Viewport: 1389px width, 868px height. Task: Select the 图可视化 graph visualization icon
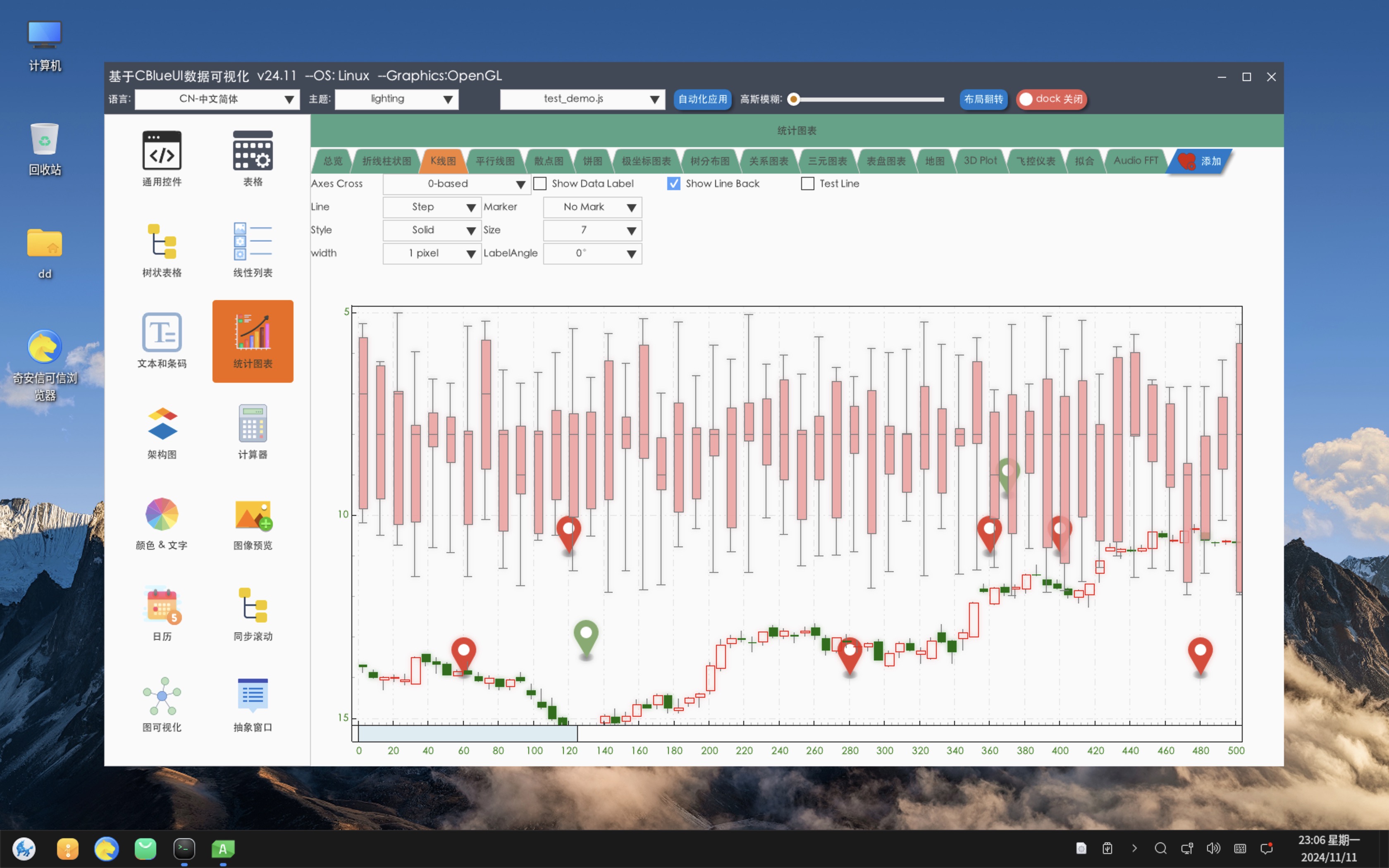click(x=162, y=696)
